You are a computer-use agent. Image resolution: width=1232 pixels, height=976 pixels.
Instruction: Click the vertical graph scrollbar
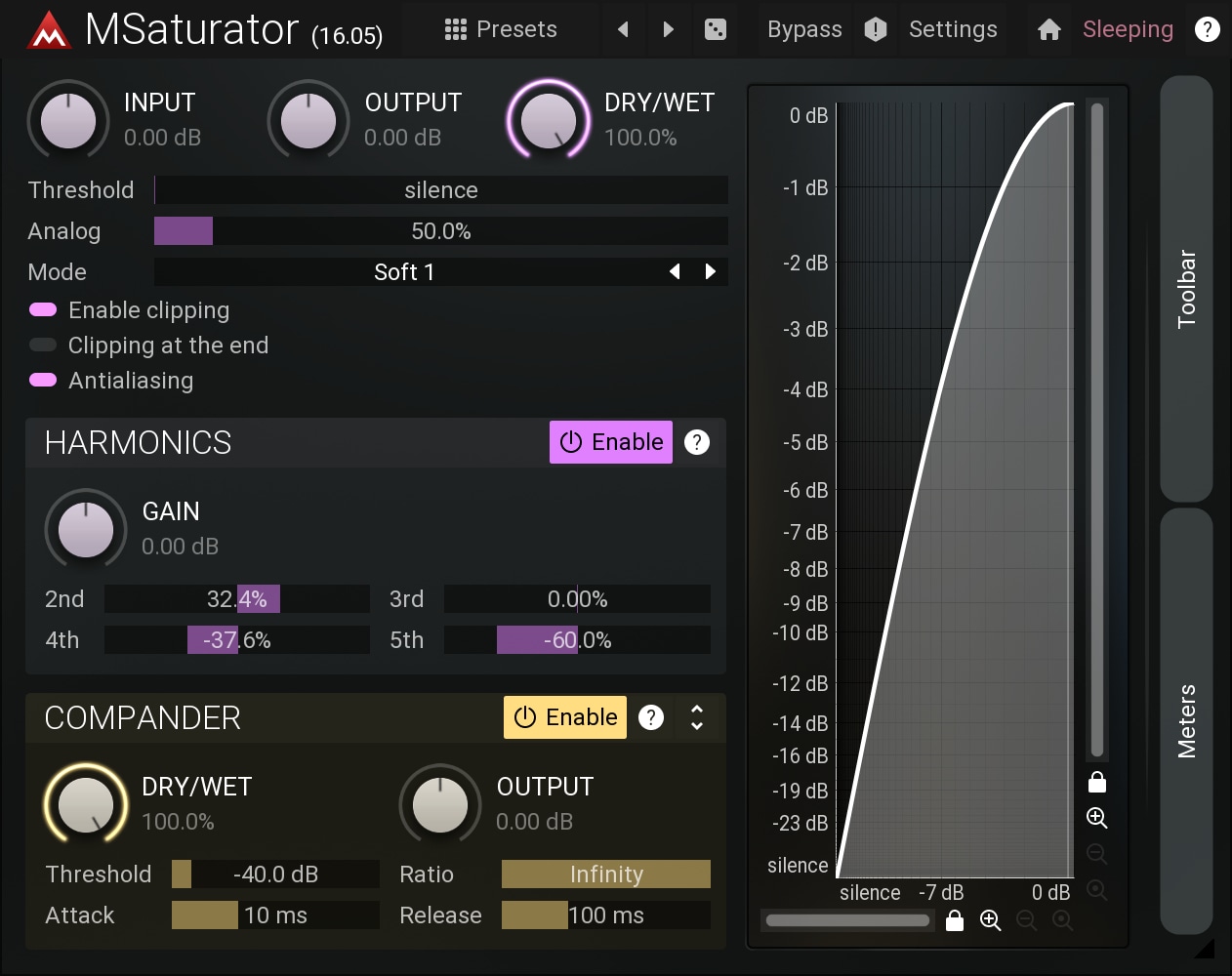pyautogui.click(x=1097, y=430)
